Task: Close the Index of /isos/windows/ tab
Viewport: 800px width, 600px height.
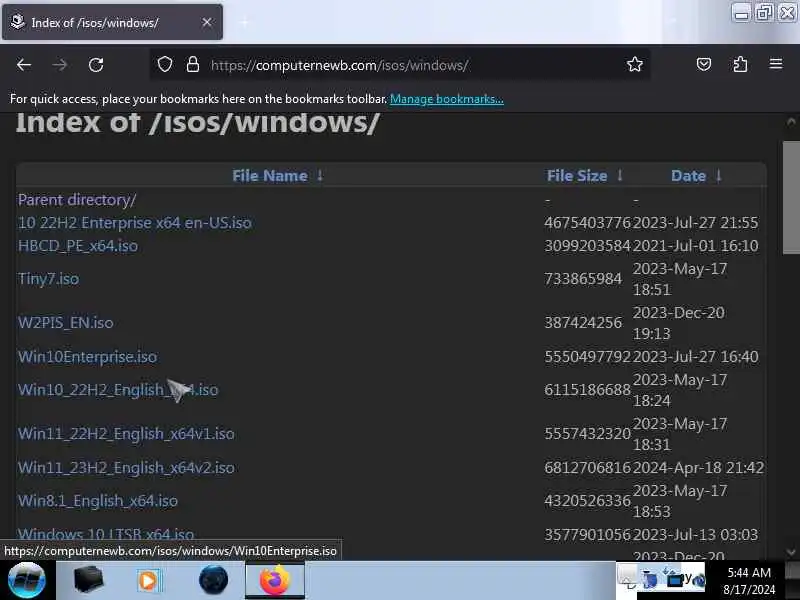Action: 207,22
